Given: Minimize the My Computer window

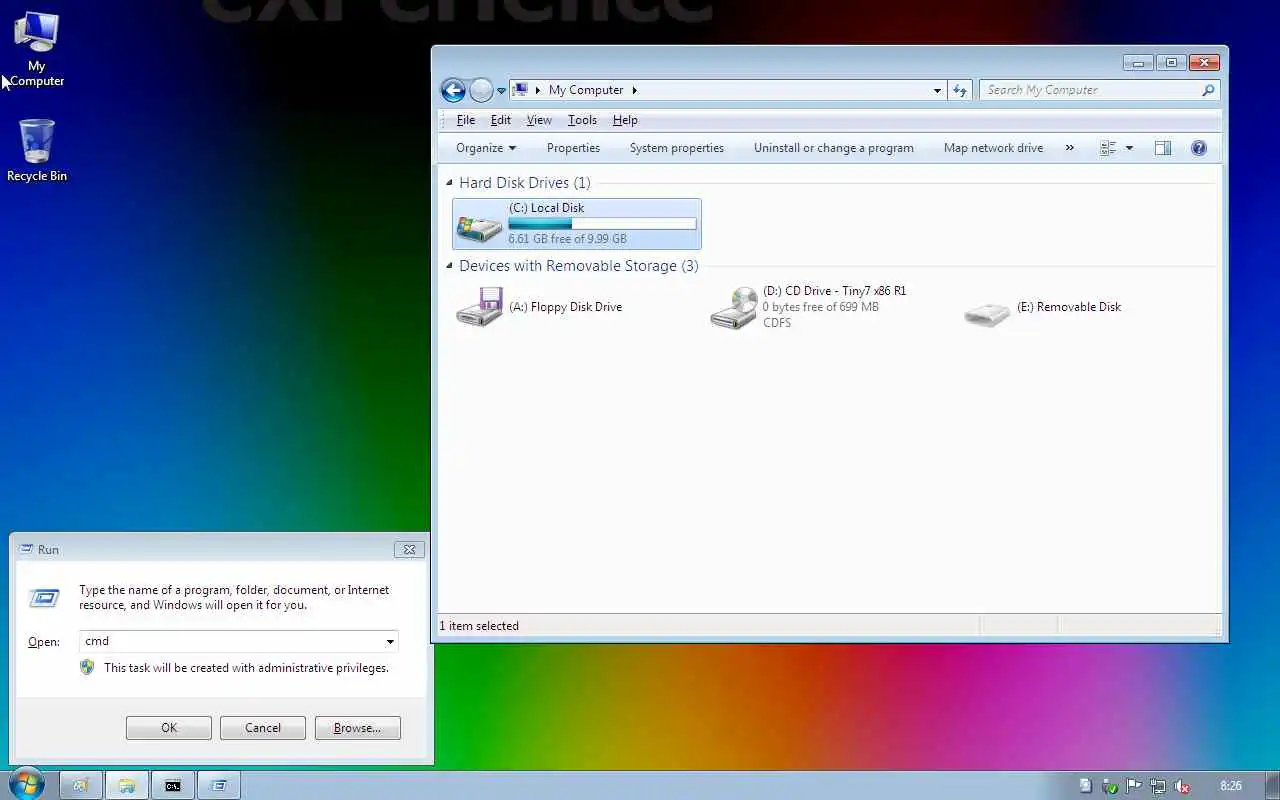Looking at the screenshot, I should click(1138, 62).
